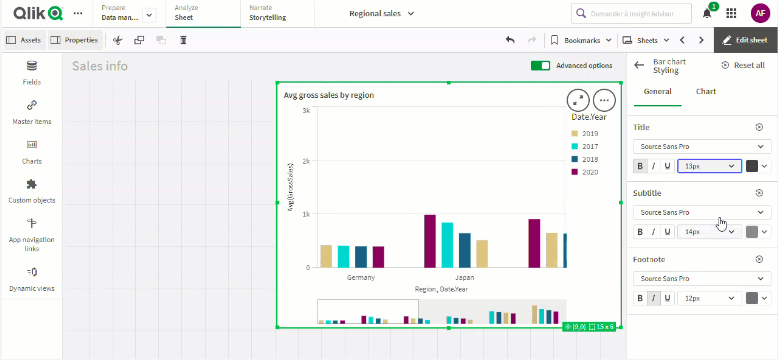This screenshot has width=778, height=360.
Task: Open the Prepare section dropdown arrow
Action: point(149,15)
